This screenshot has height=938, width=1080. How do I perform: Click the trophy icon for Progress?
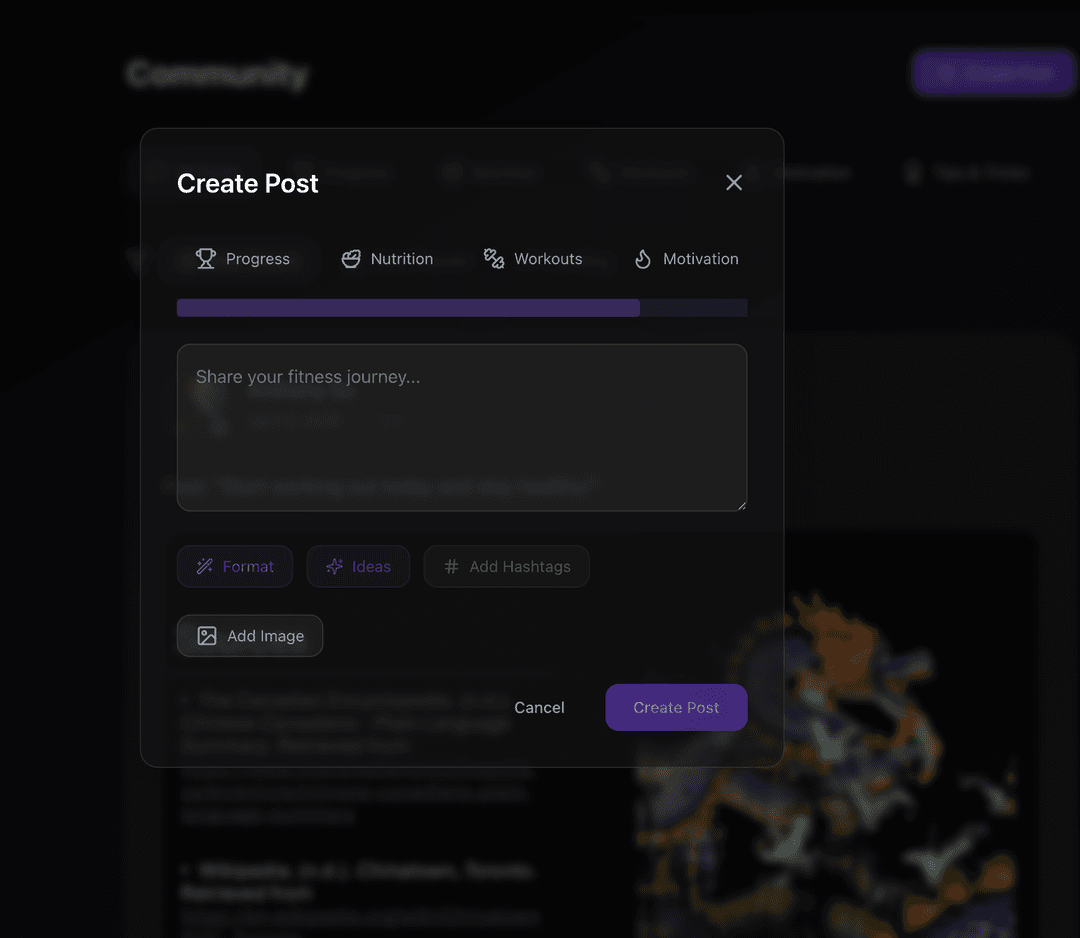coord(205,259)
